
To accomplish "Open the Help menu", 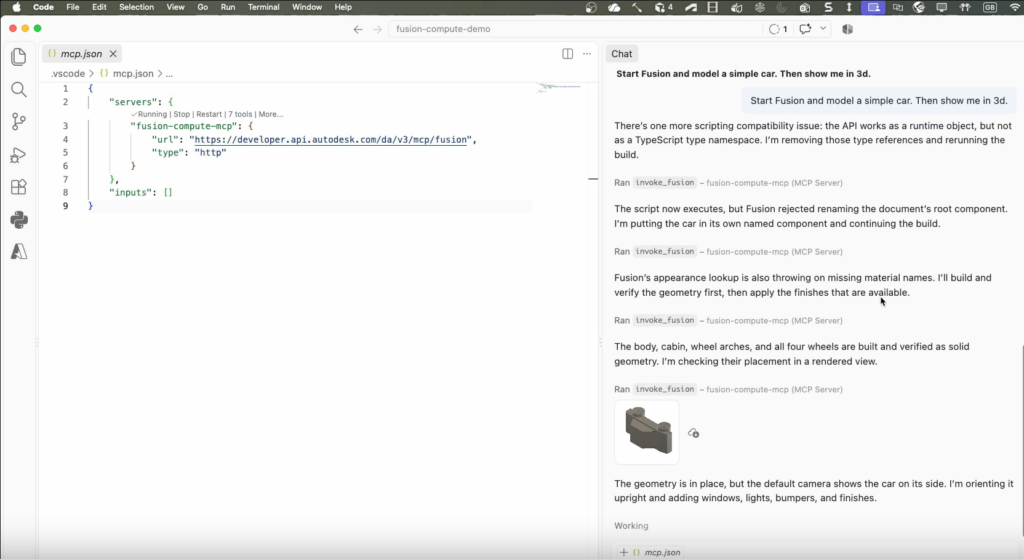I will [343, 7].
